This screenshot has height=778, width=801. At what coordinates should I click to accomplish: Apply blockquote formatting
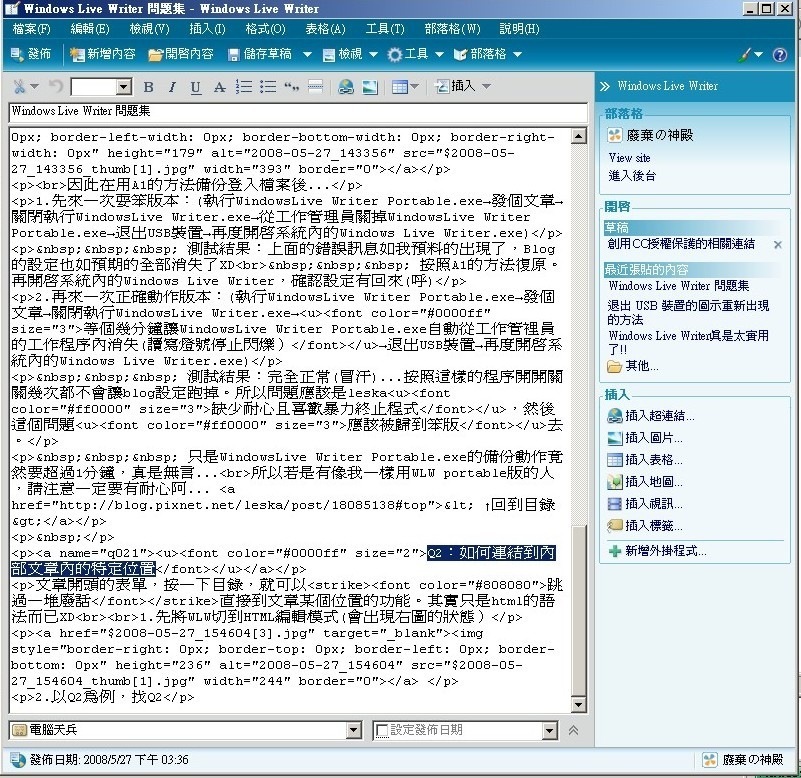coord(291,86)
